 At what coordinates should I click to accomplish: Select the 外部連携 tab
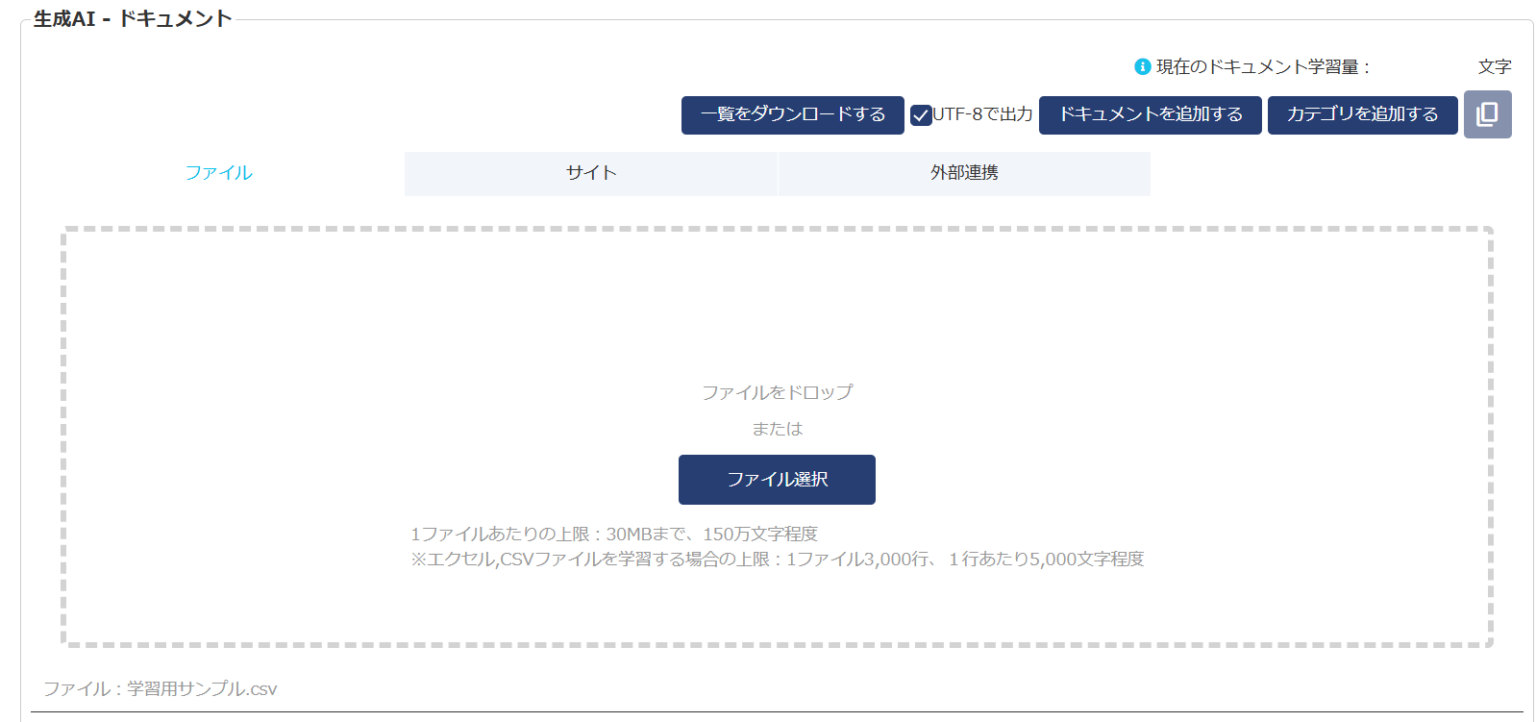(x=963, y=173)
